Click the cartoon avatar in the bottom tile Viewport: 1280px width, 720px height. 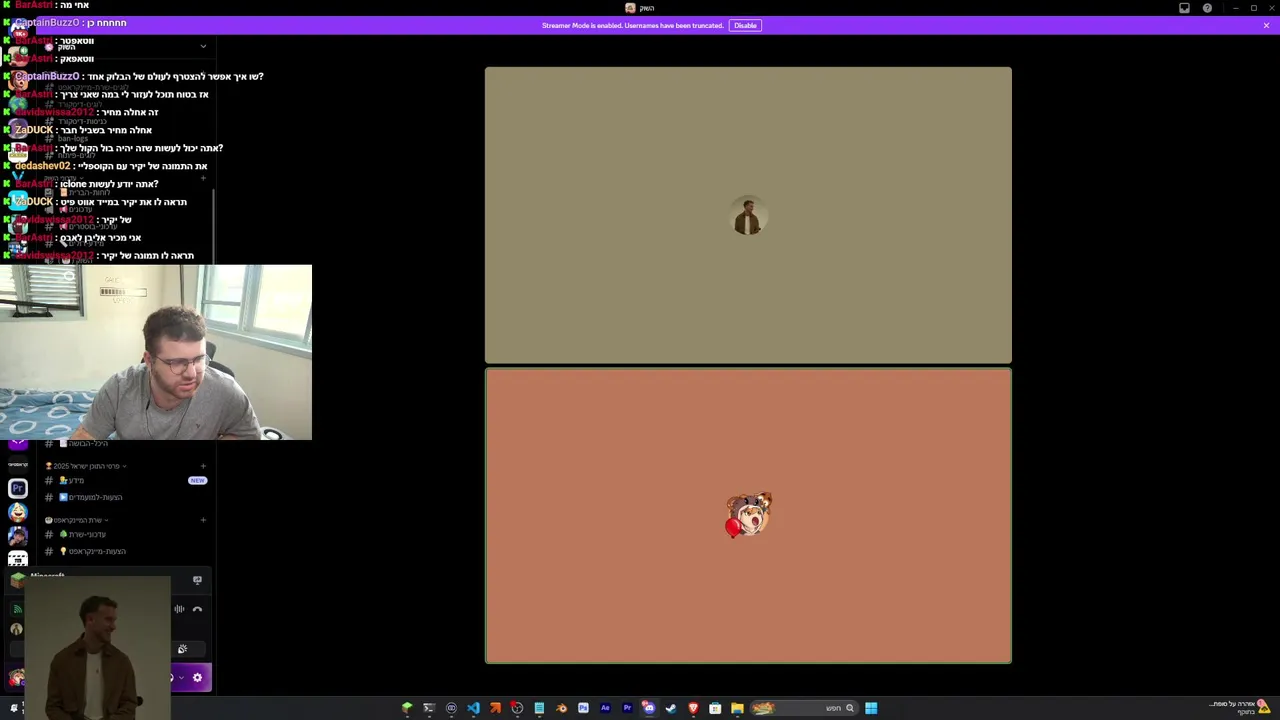[x=749, y=515]
